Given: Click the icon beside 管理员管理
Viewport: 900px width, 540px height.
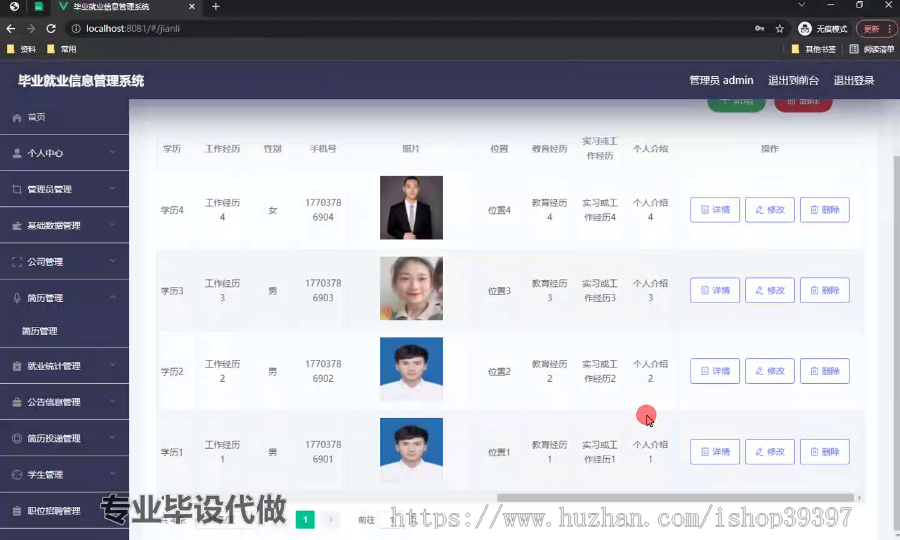Looking at the screenshot, I should point(17,189).
